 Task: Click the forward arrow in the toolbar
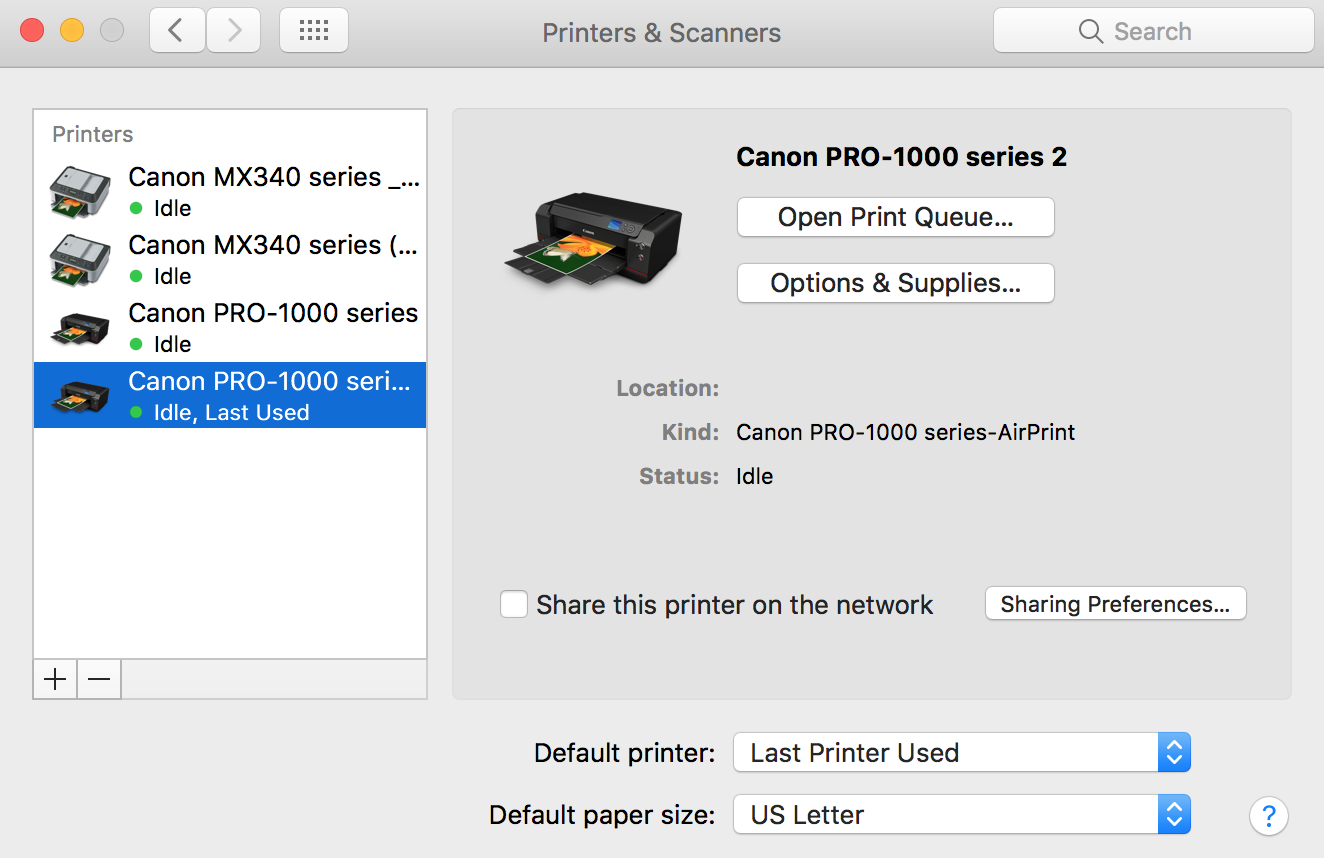234,31
